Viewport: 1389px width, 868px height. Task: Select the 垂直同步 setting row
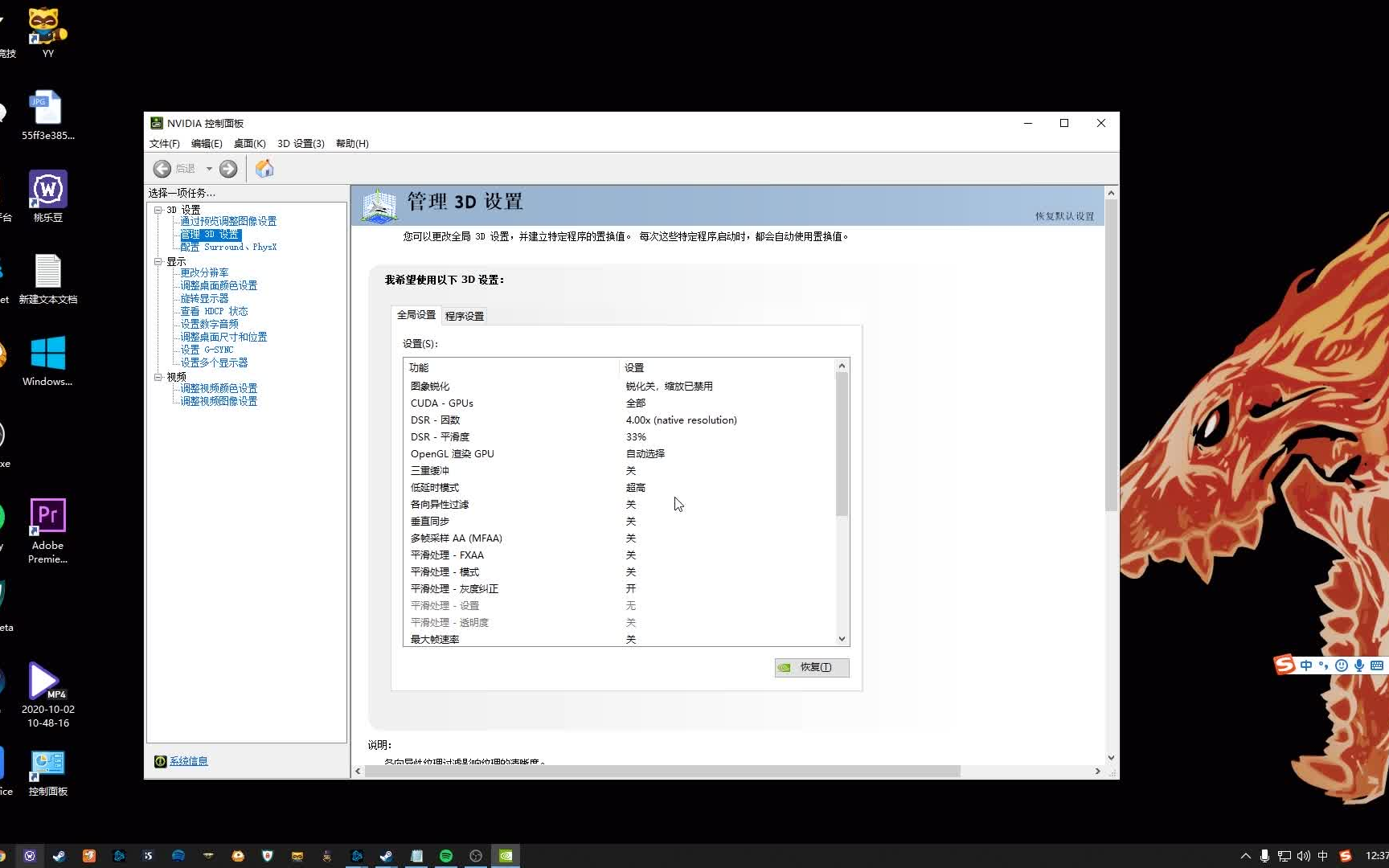coord(619,522)
